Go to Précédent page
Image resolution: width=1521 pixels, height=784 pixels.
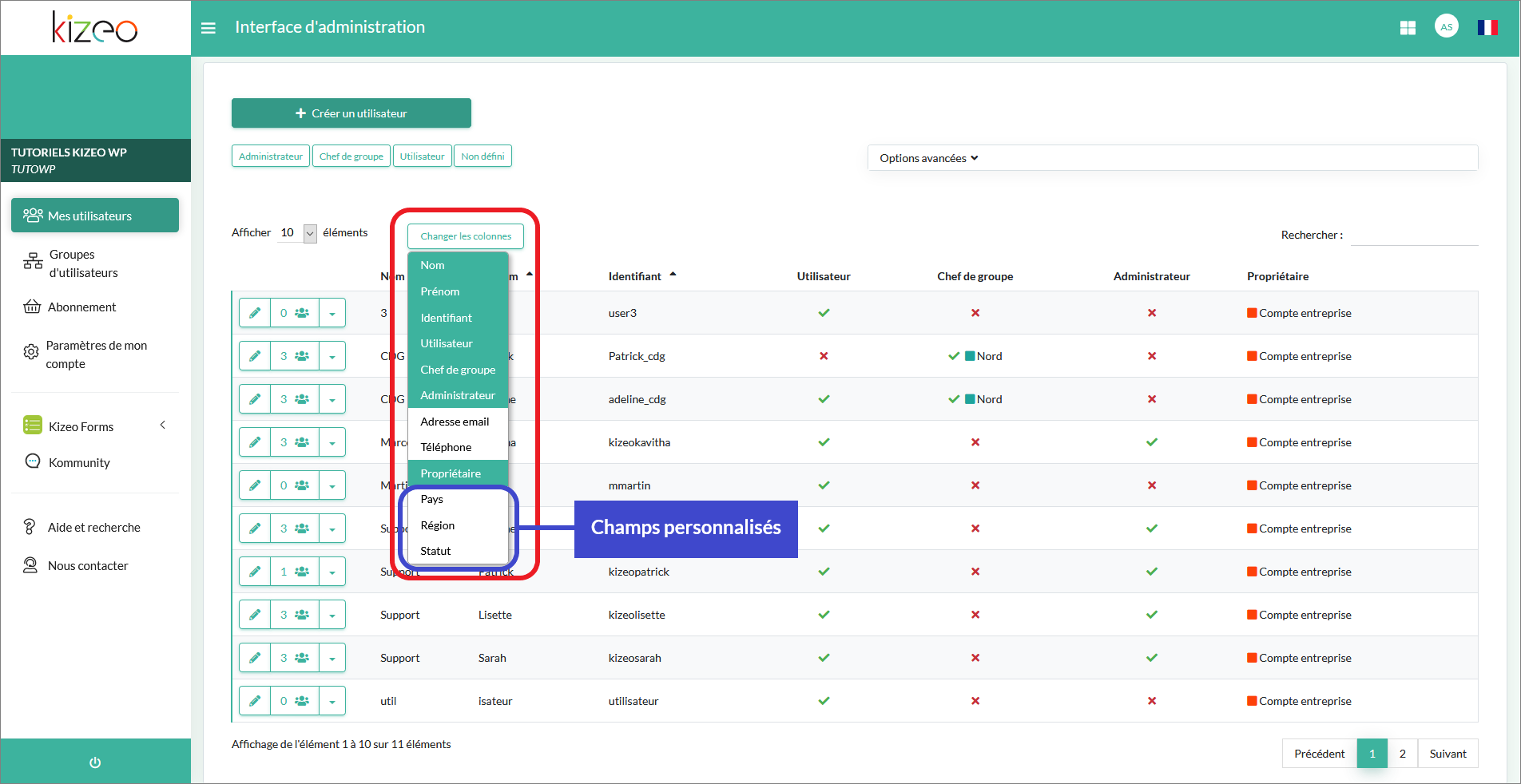1320,754
